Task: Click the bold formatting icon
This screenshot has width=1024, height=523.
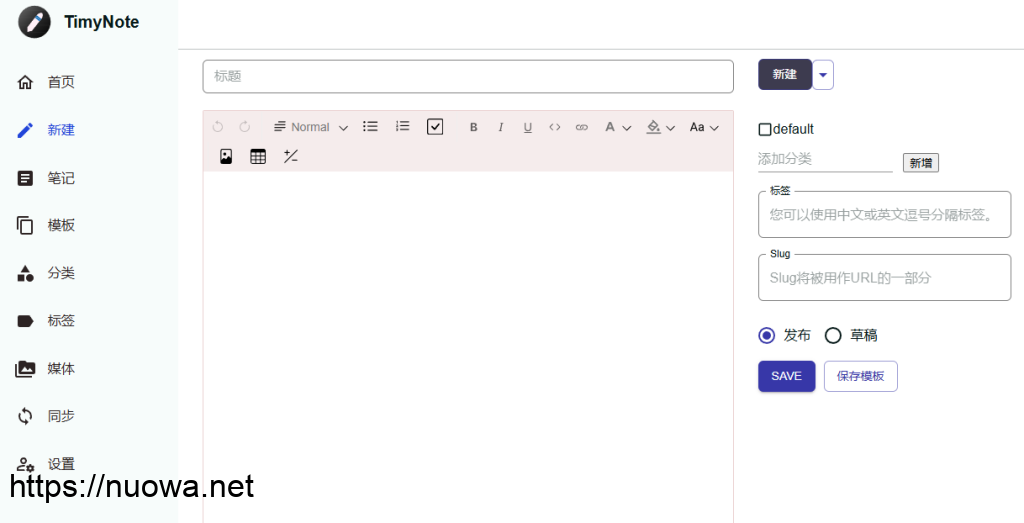Action: pyautogui.click(x=474, y=127)
